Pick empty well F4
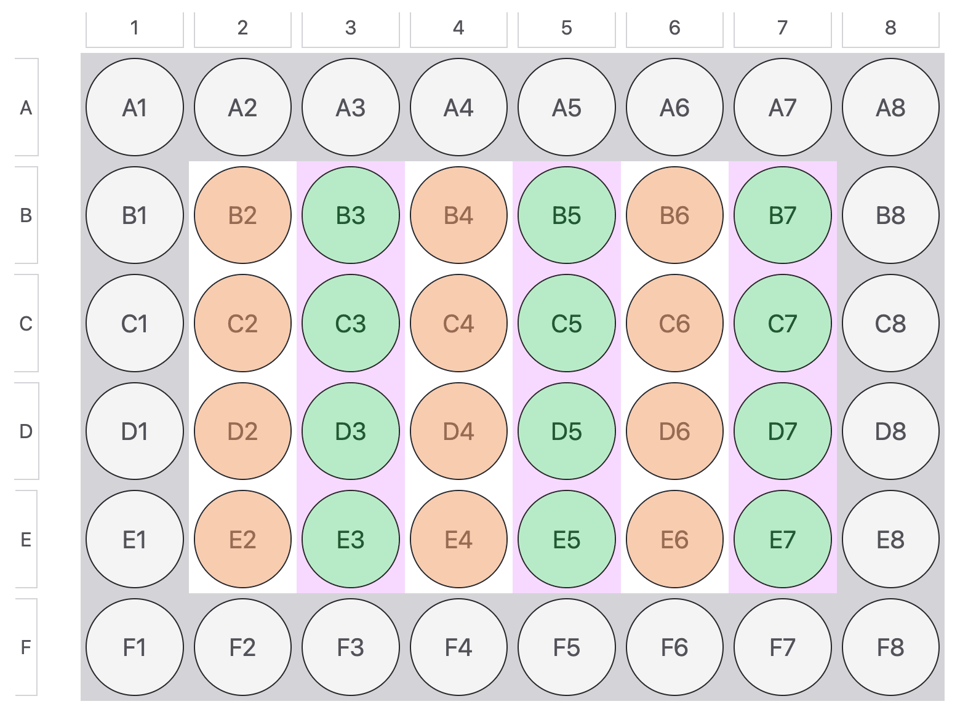Viewport: 960px width, 720px height. click(459, 648)
